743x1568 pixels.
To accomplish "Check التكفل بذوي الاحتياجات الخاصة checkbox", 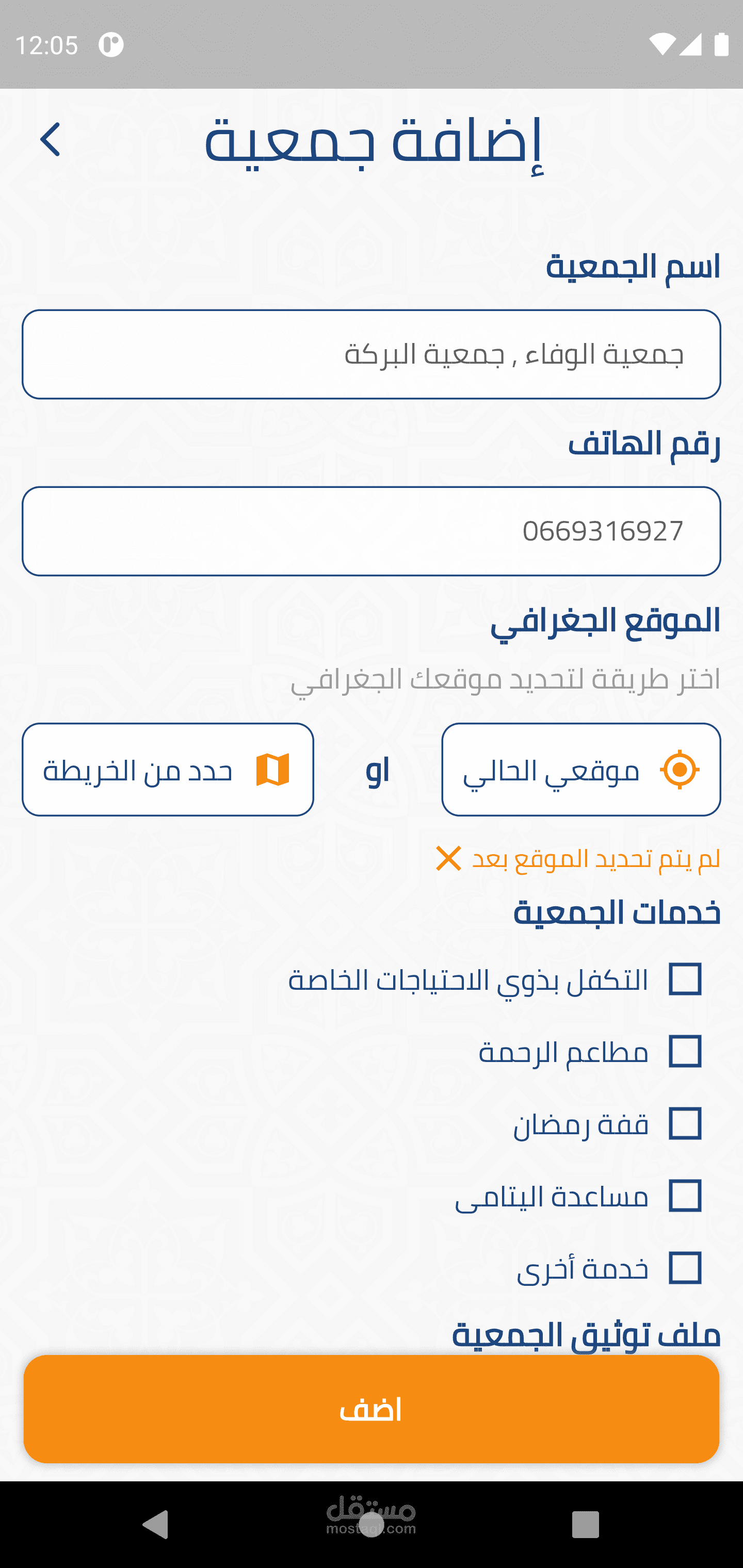I will [685, 979].
